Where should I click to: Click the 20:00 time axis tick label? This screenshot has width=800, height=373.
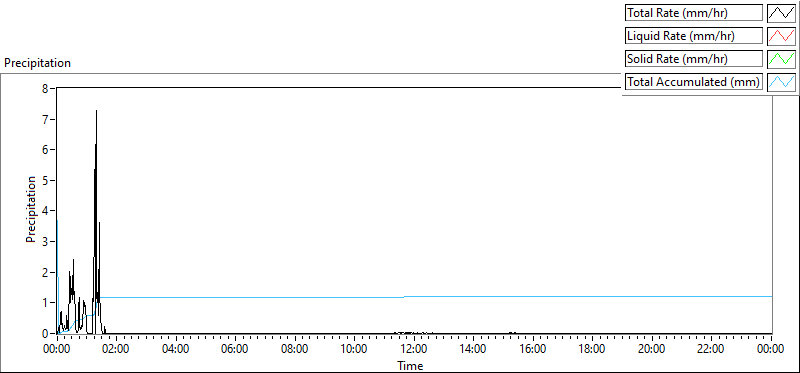tap(652, 350)
